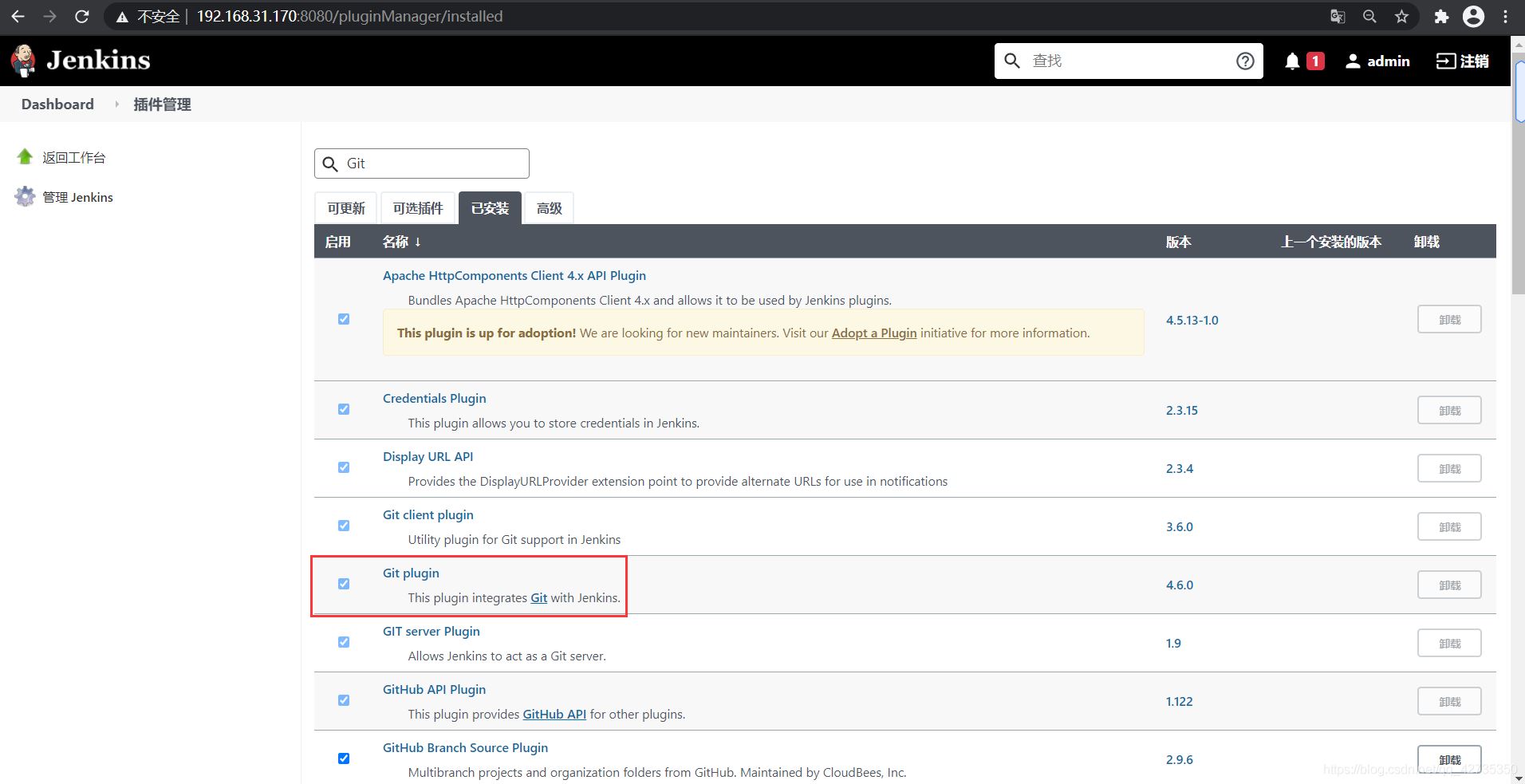Toggle the GIT server Plugin enabled checkbox
Image resolution: width=1525 pixels, height=784 pixels.
344,642
